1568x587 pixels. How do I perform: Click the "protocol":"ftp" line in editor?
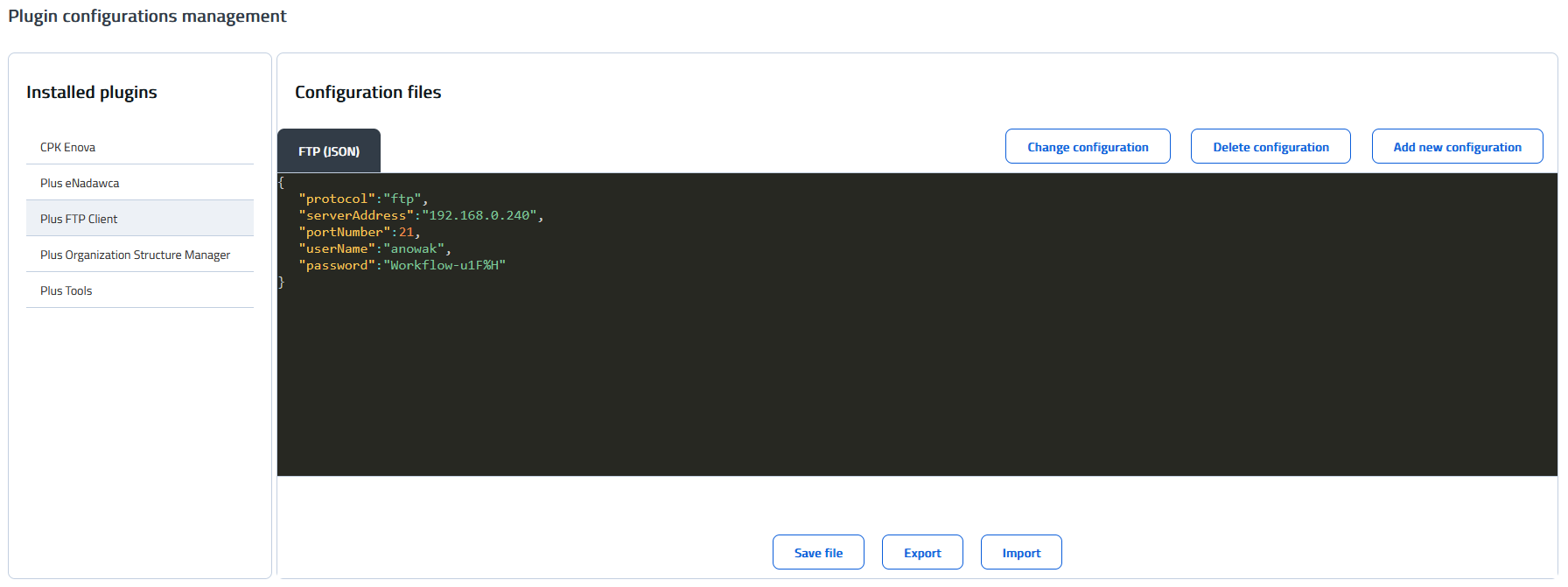tap(363, 199)
